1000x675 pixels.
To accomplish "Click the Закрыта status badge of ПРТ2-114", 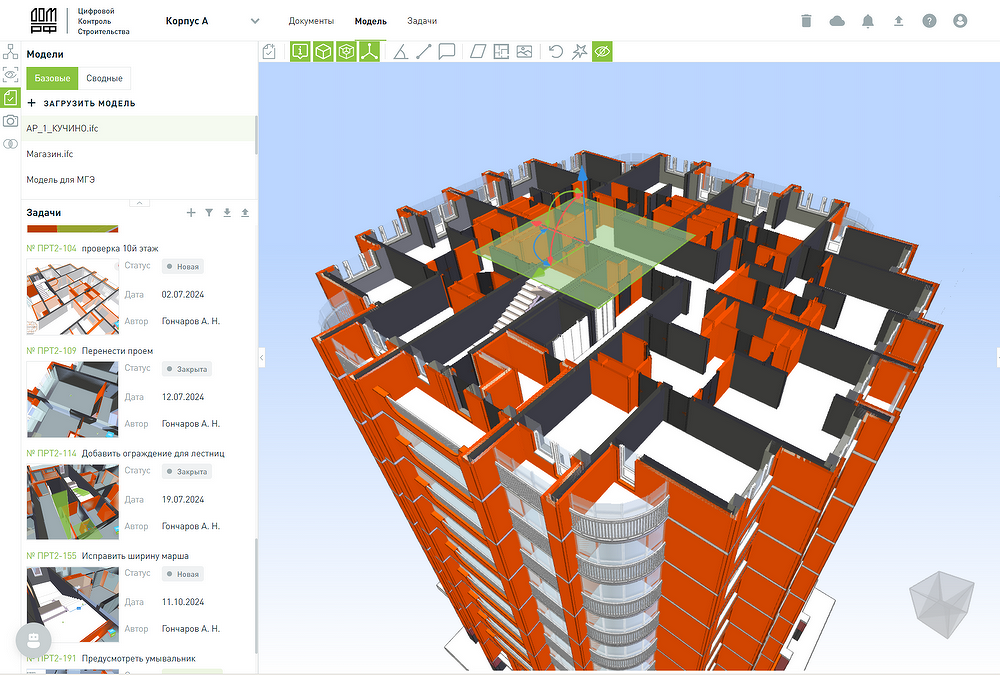I will (x=186, y=472).
